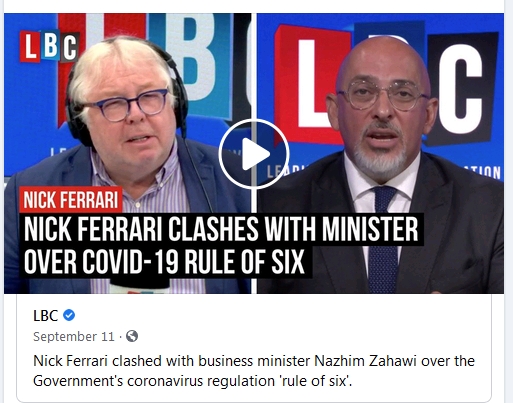Image resolution: width=513 pixels, height=403 pixels.
Task: Click the microphone at the bottom of the left frame
Action: coord(140,287)
